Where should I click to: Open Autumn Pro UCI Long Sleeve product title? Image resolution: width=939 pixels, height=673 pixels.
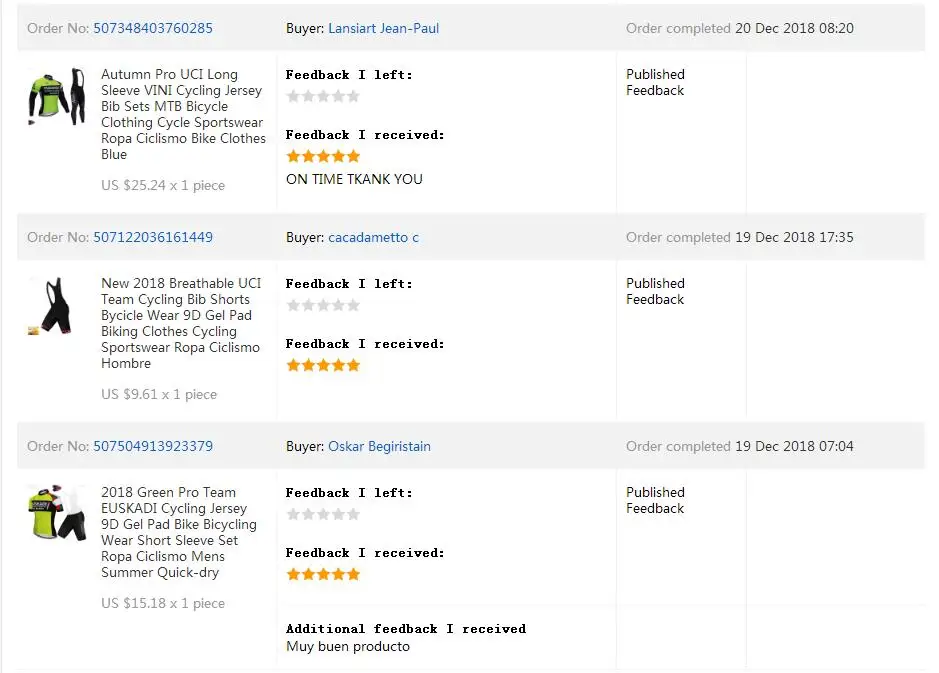click(x=183, y=114)
